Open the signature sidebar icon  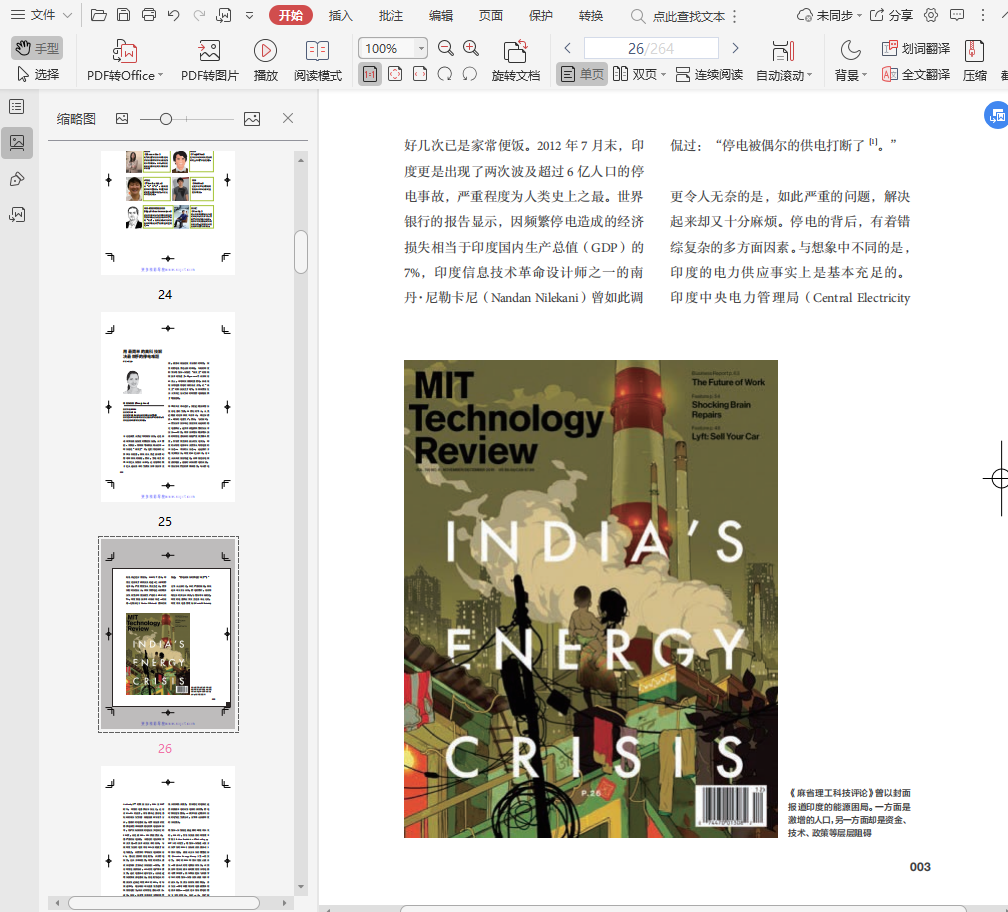(x=17, y=215)
